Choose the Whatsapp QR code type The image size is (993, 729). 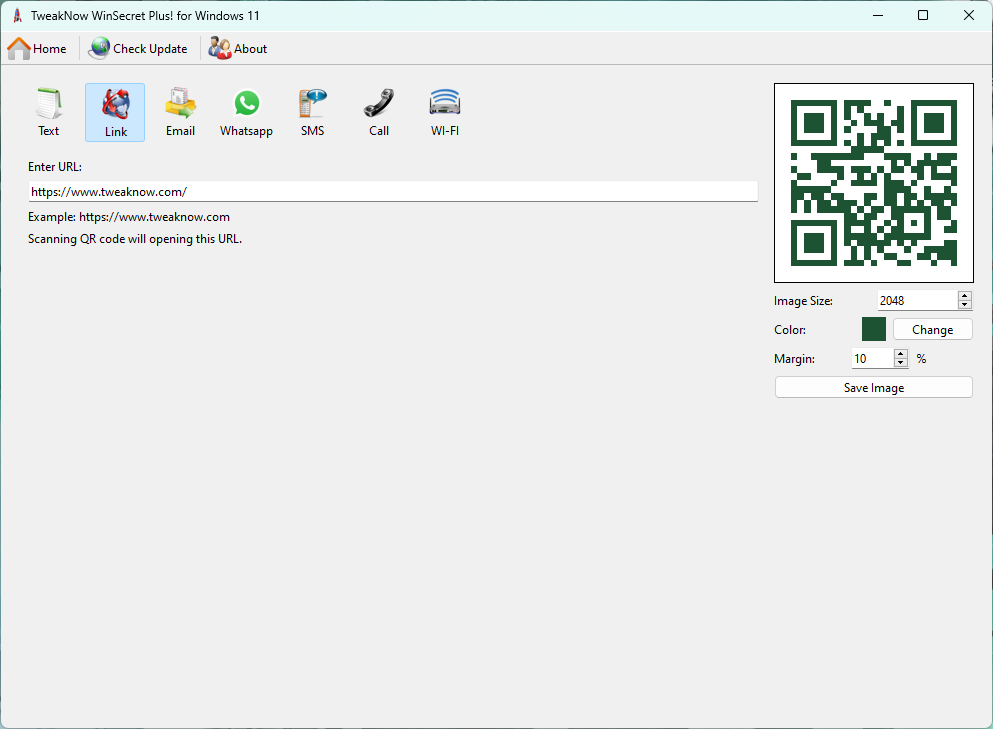[x=246, y=113]
